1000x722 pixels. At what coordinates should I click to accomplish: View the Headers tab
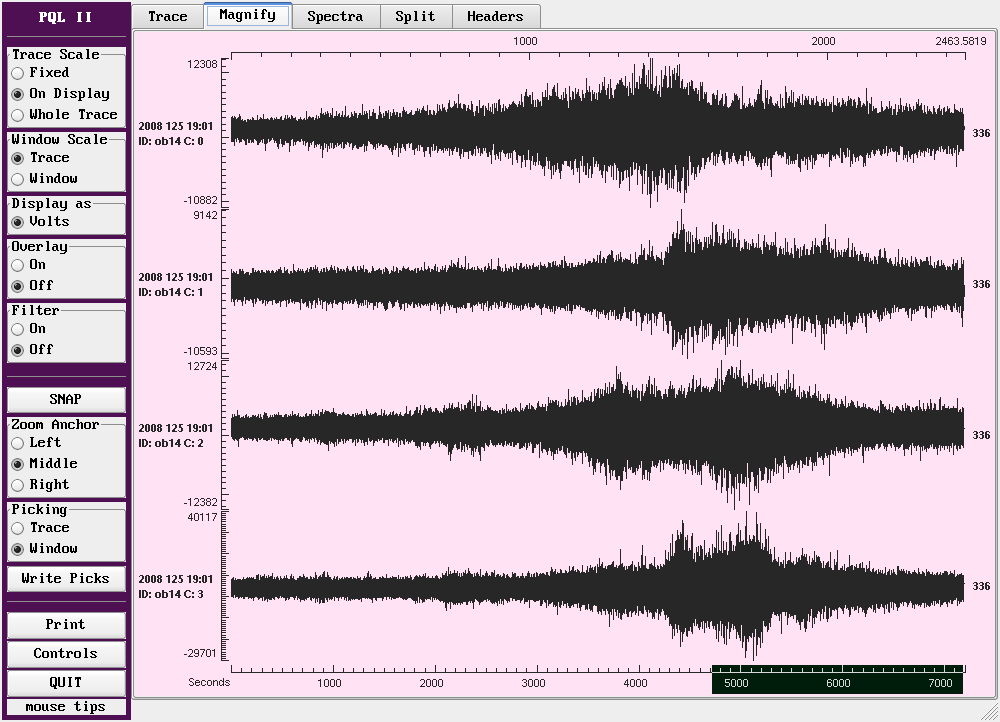click(495, 16)
